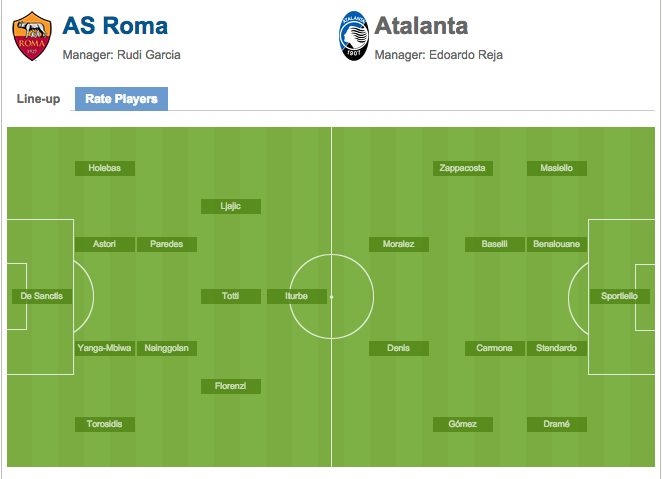The width and height of the screenshot is (662, 479).
Task: Select Ljajic player label
Action: [231, 206]
